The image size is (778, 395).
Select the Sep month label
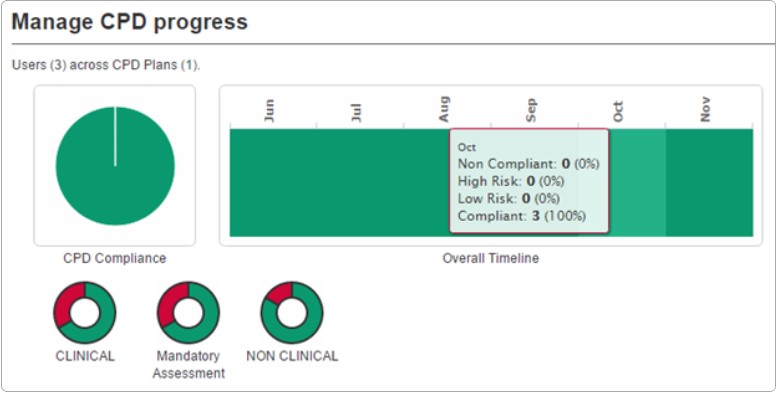click(x=531, y=111)
